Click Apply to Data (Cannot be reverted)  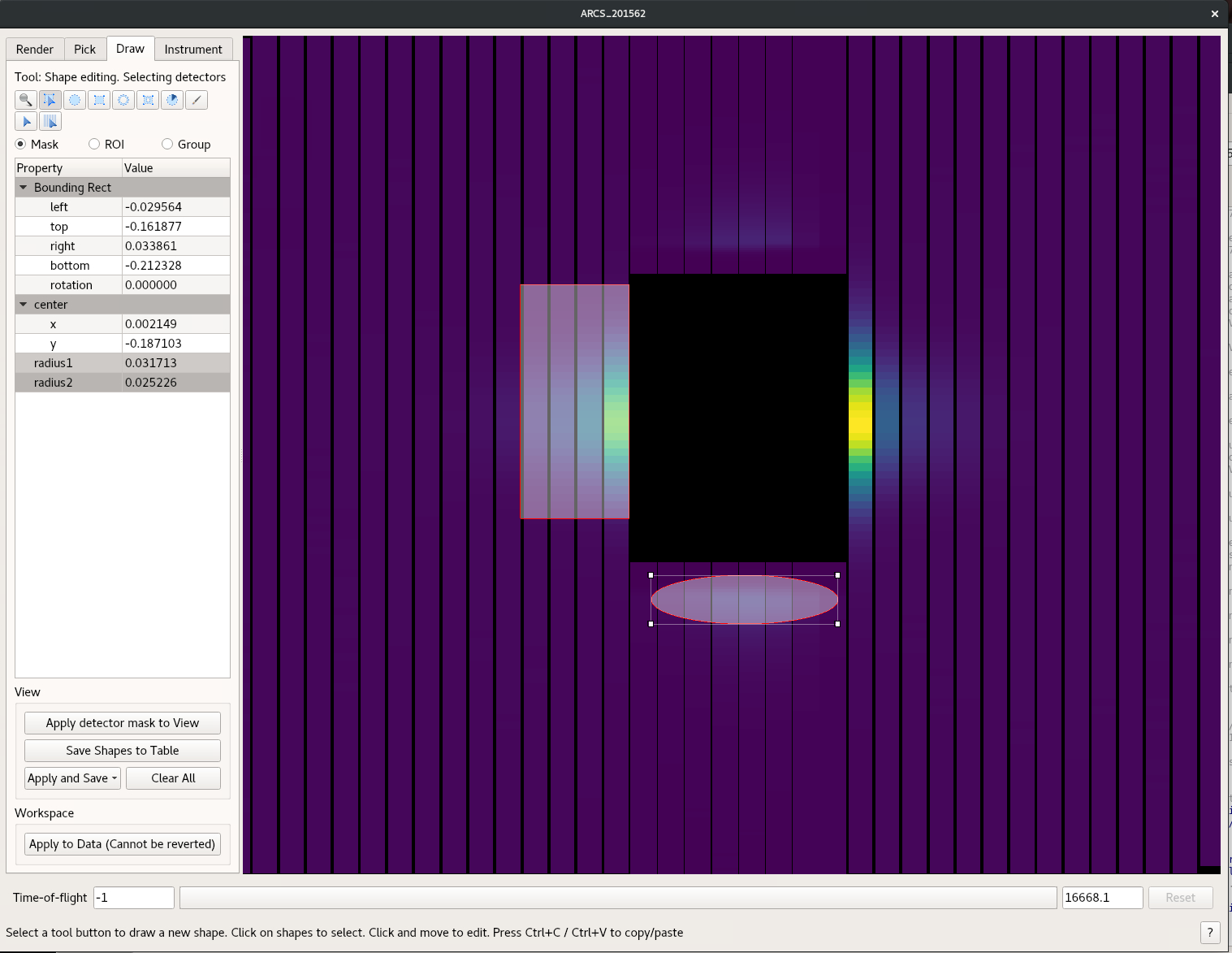click(x=123, y=844)
